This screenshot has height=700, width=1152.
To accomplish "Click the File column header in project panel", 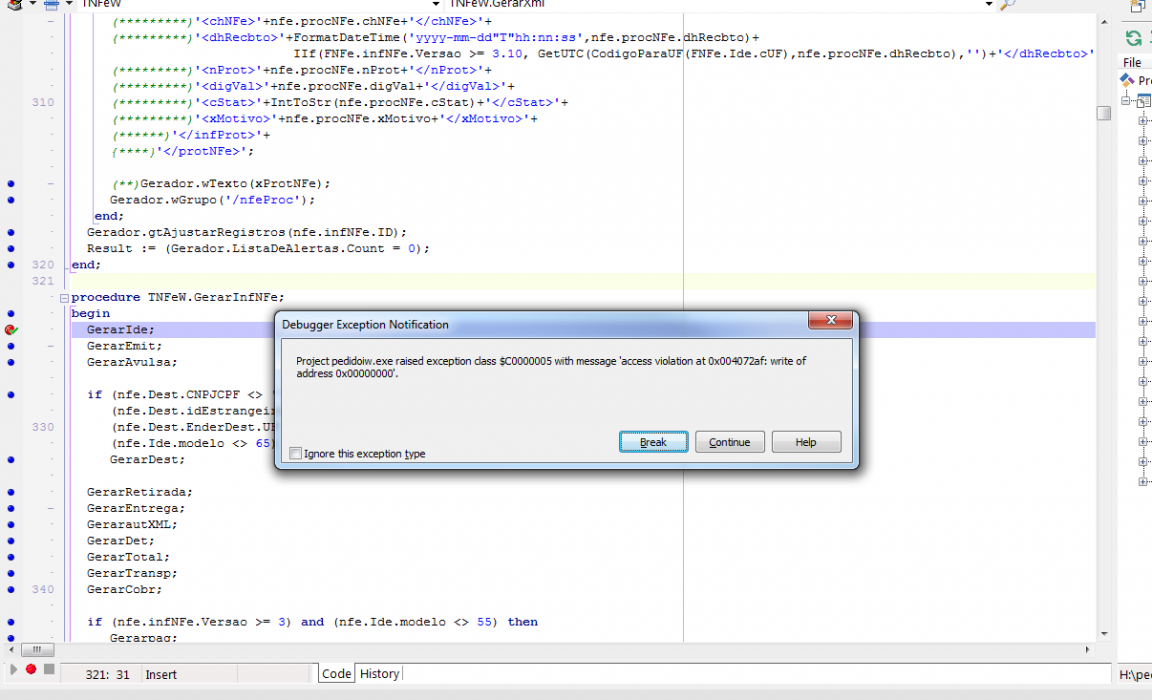I will point(1132,62).
